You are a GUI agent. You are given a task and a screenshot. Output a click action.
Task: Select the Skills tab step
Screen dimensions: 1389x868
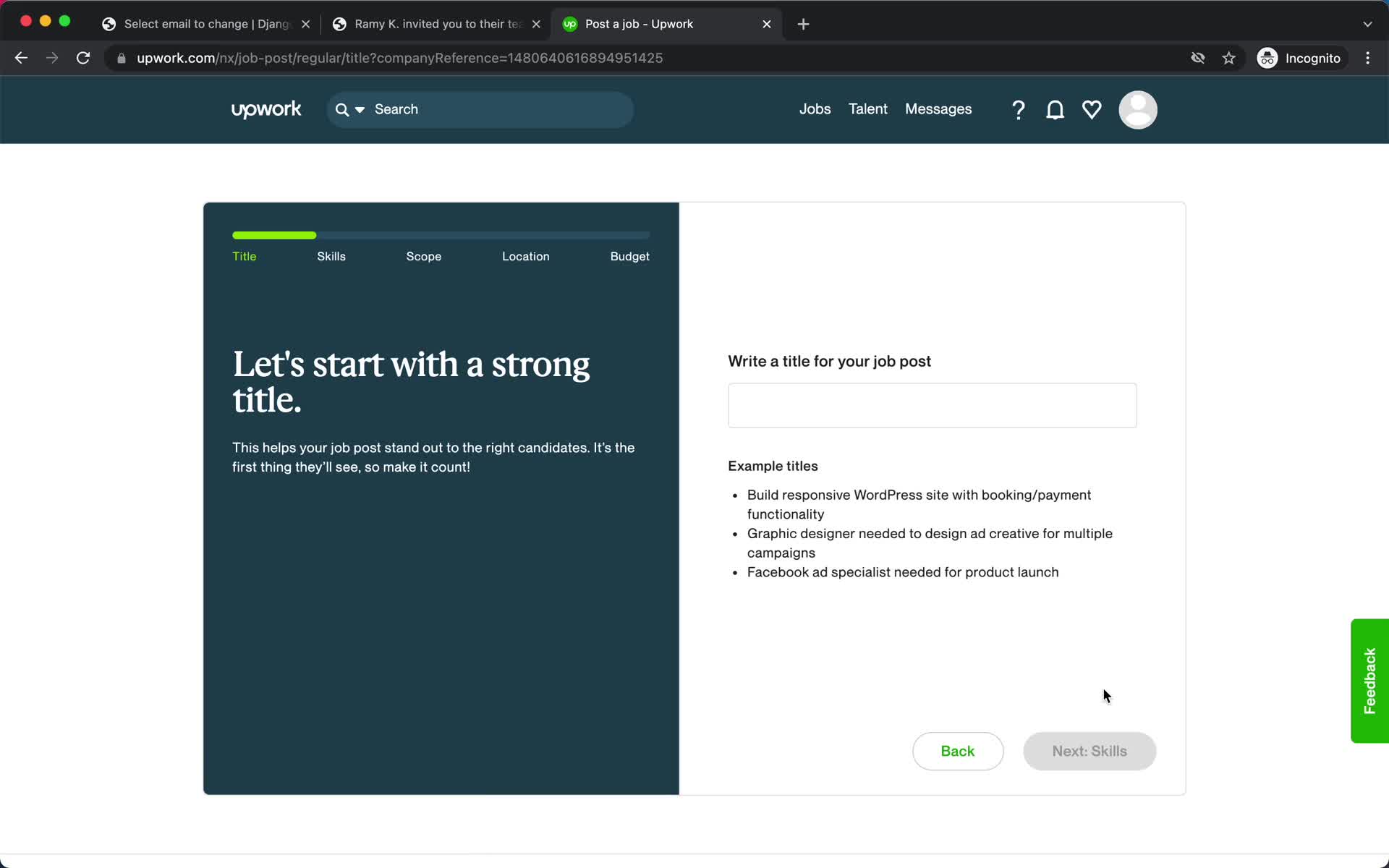click(332, 256)
